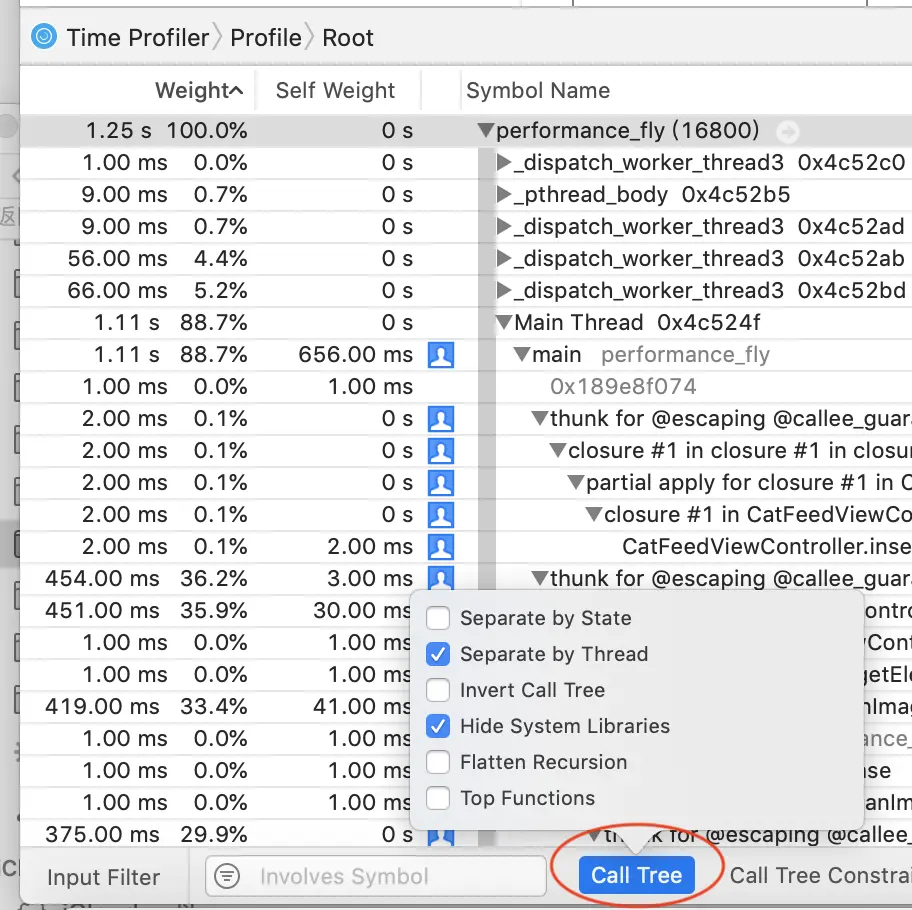Expand the _pthread_body 0x4c52b5 row
Viewport: 912px width, 910px height.
point(504,194)
